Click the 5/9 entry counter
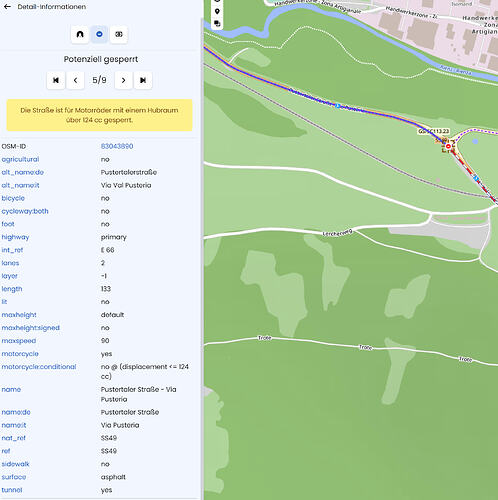Image resolution: width=498 pixels, height=500 pixels. click(x=99, y=80)
